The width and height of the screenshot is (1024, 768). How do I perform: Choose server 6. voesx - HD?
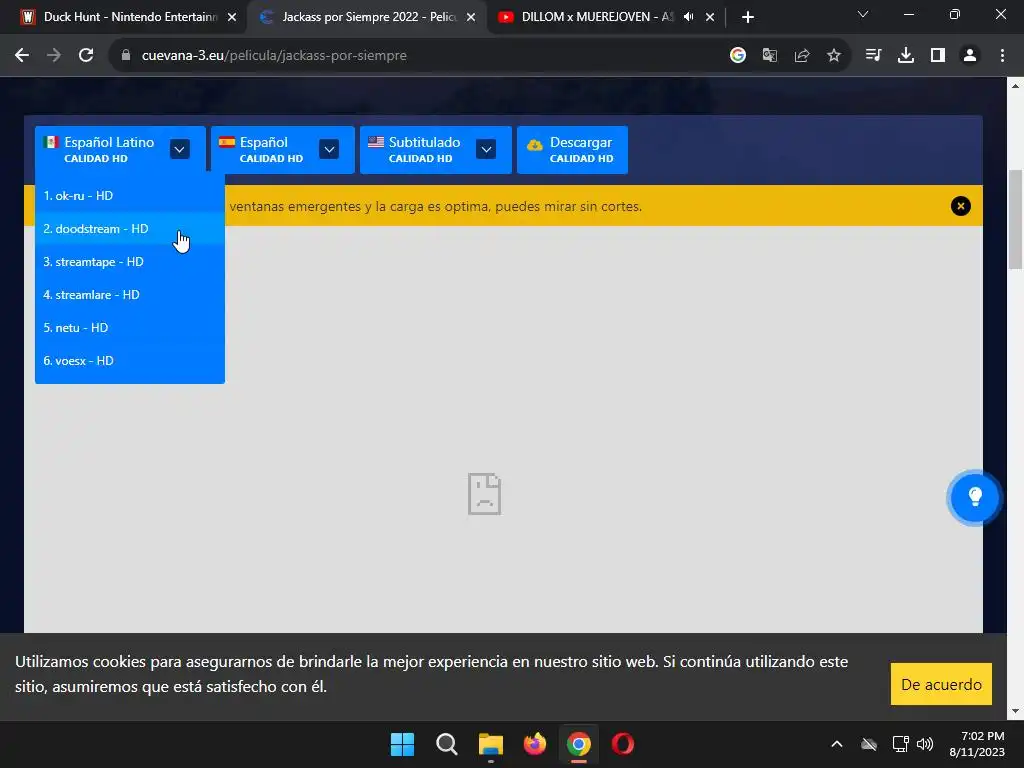[x=129, y=360]
